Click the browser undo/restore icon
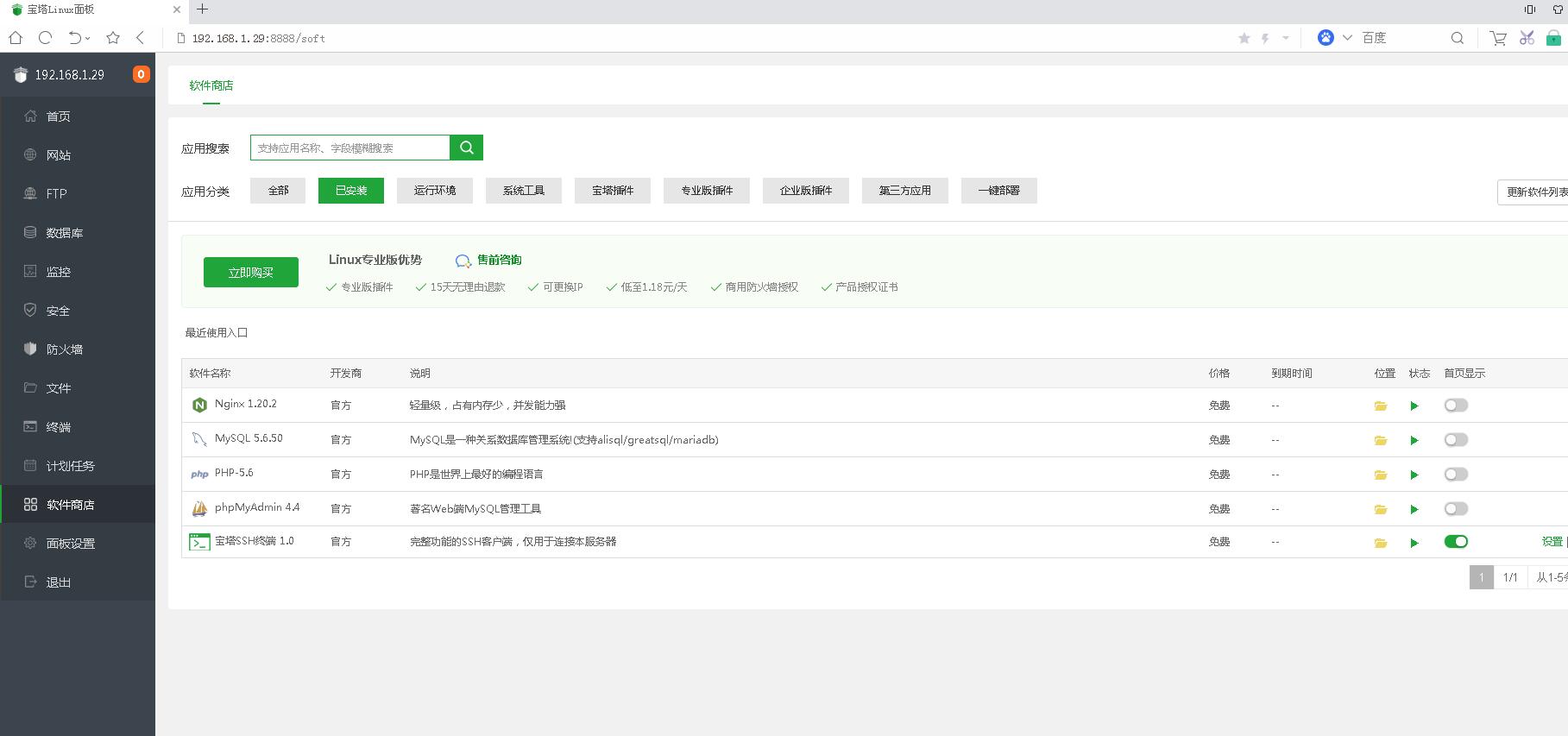Image resolution: width=1568 pixels, height=736 pixels. (x=75, y=38)
